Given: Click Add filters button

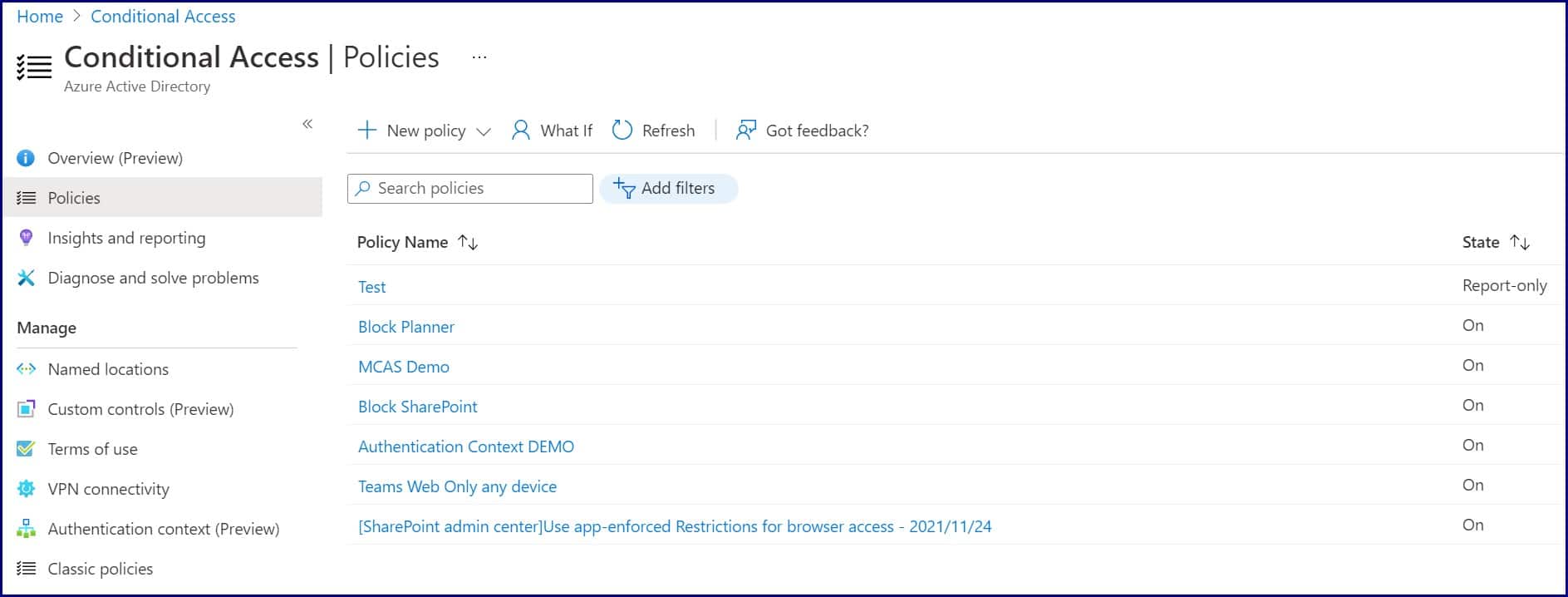Looking at the screenshot, I should click(x=669, y=189).
